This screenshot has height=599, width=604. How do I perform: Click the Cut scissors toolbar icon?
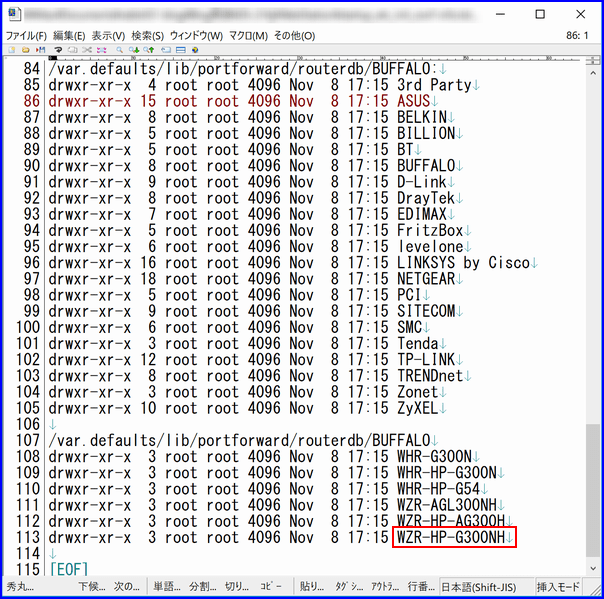[x=87, y=50]
